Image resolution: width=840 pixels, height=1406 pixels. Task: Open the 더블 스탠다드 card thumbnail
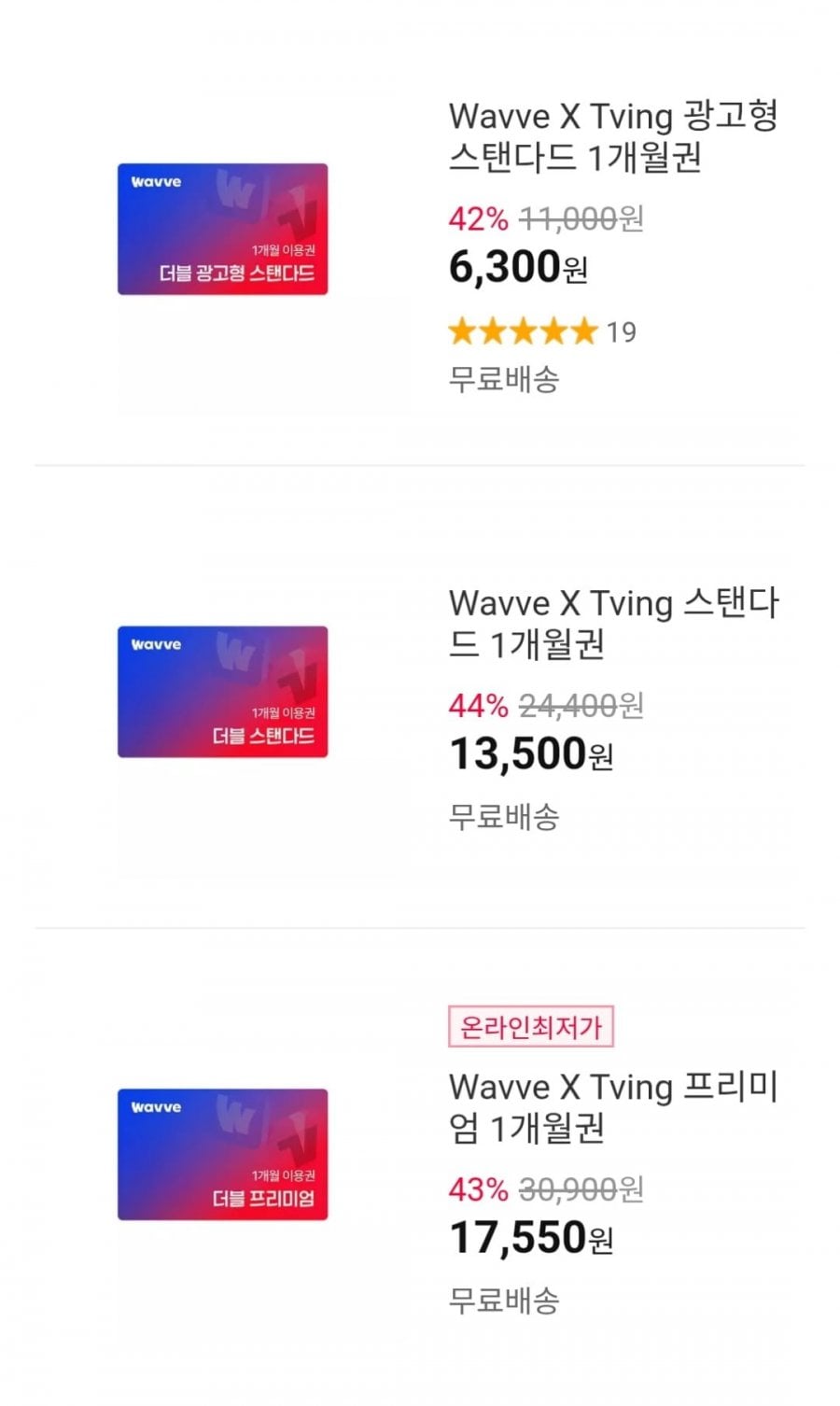click(222, 692)
